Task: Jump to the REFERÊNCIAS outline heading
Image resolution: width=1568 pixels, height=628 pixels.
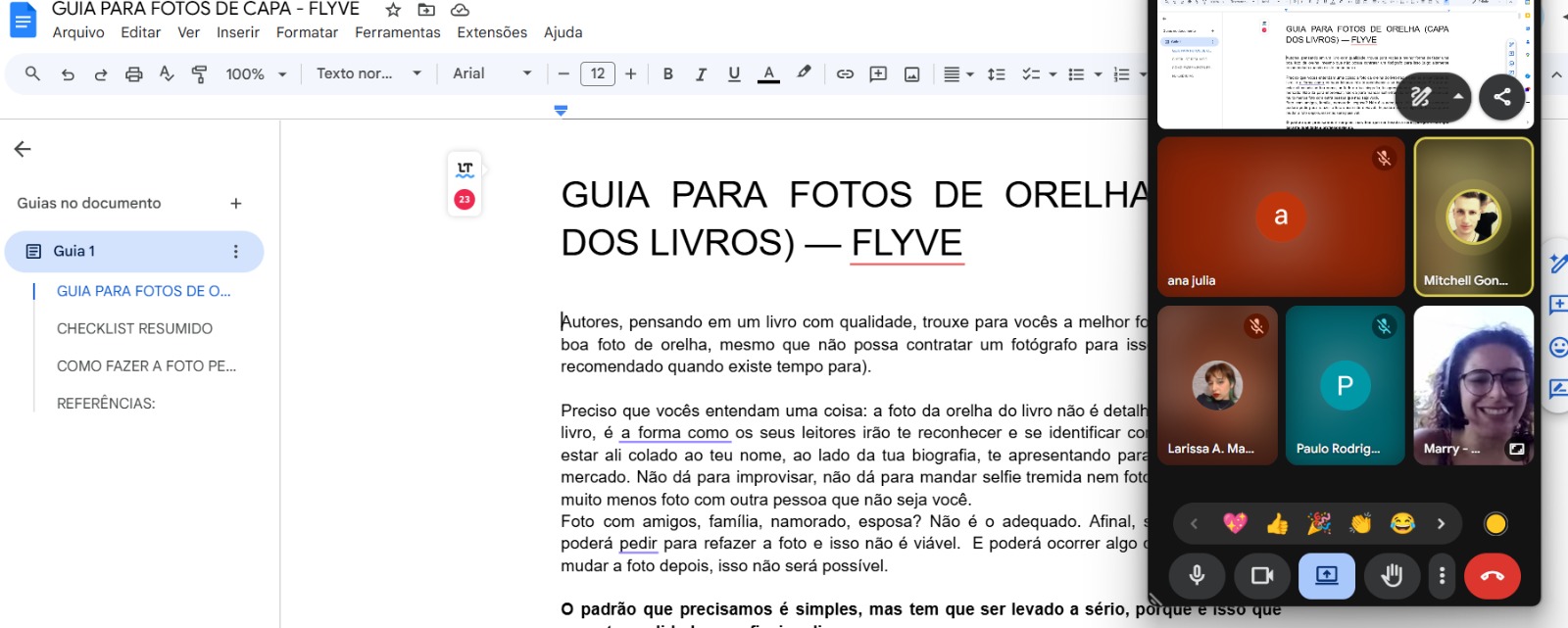Action: pos(106,404)
